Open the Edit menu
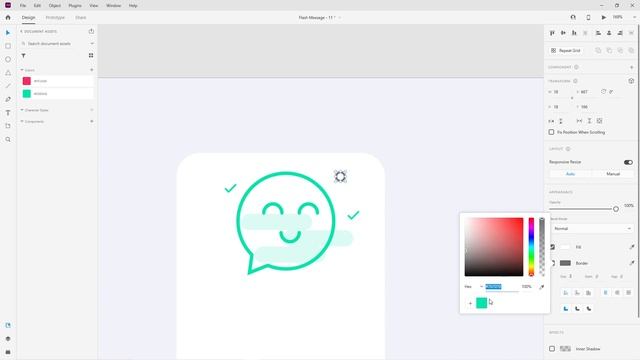640x360 pixels. point(37,6)
